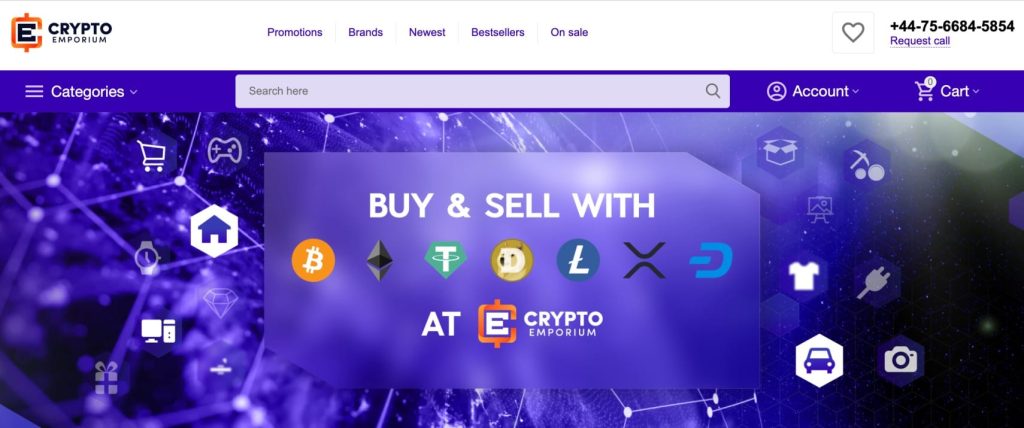Click the Bitcoin coin icon in banner
This screenshot has width=1024, height=428.
[313, 260]
